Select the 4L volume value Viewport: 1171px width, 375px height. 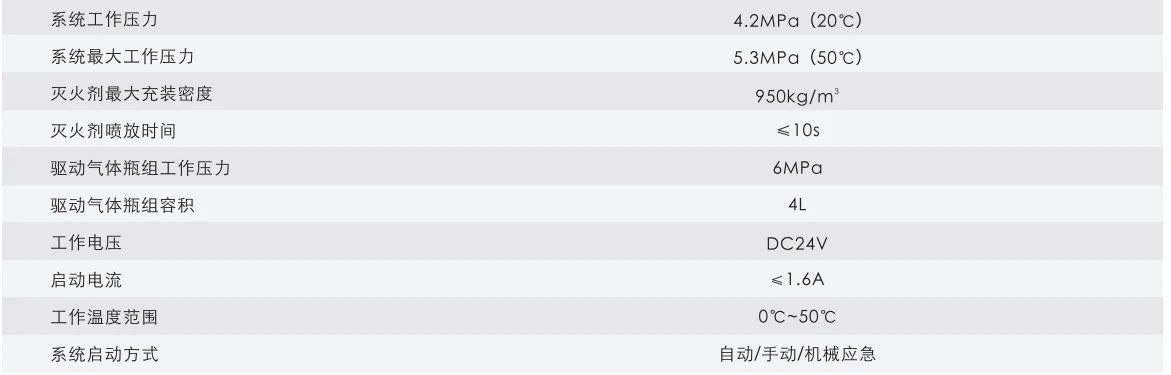(797, 205)
